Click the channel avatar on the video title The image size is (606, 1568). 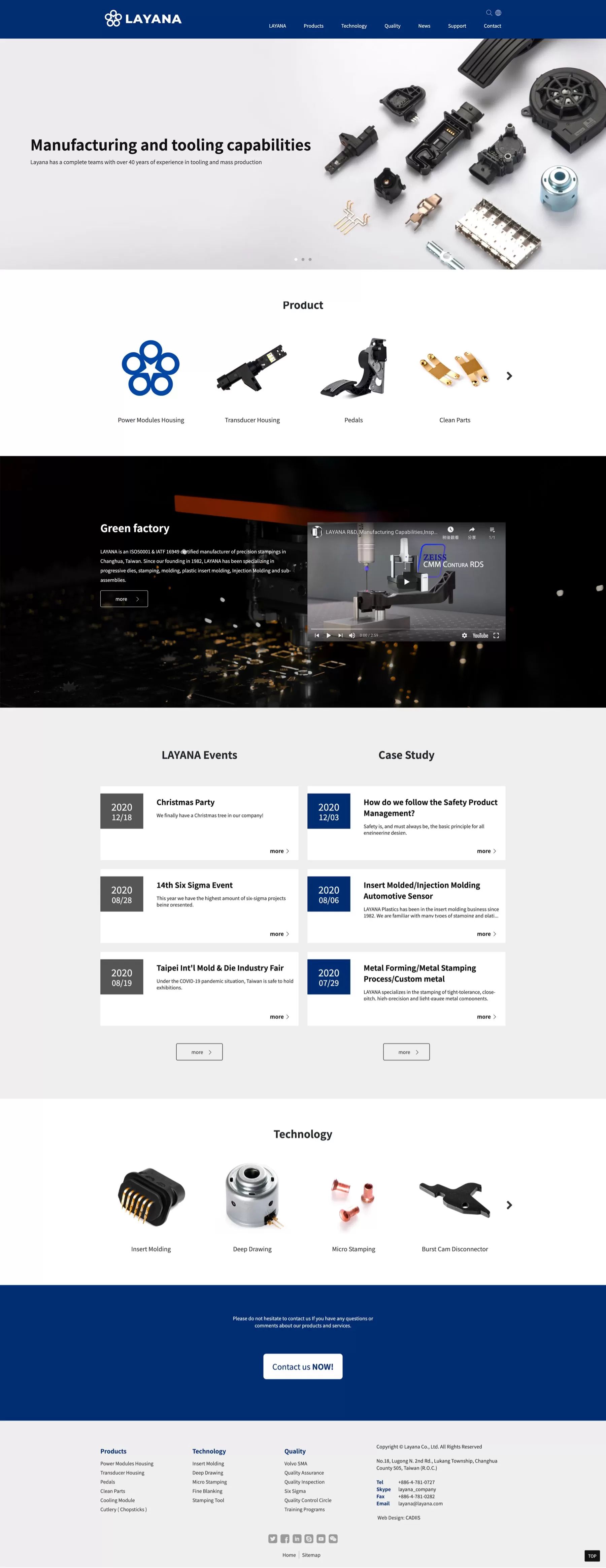(317, 532)
